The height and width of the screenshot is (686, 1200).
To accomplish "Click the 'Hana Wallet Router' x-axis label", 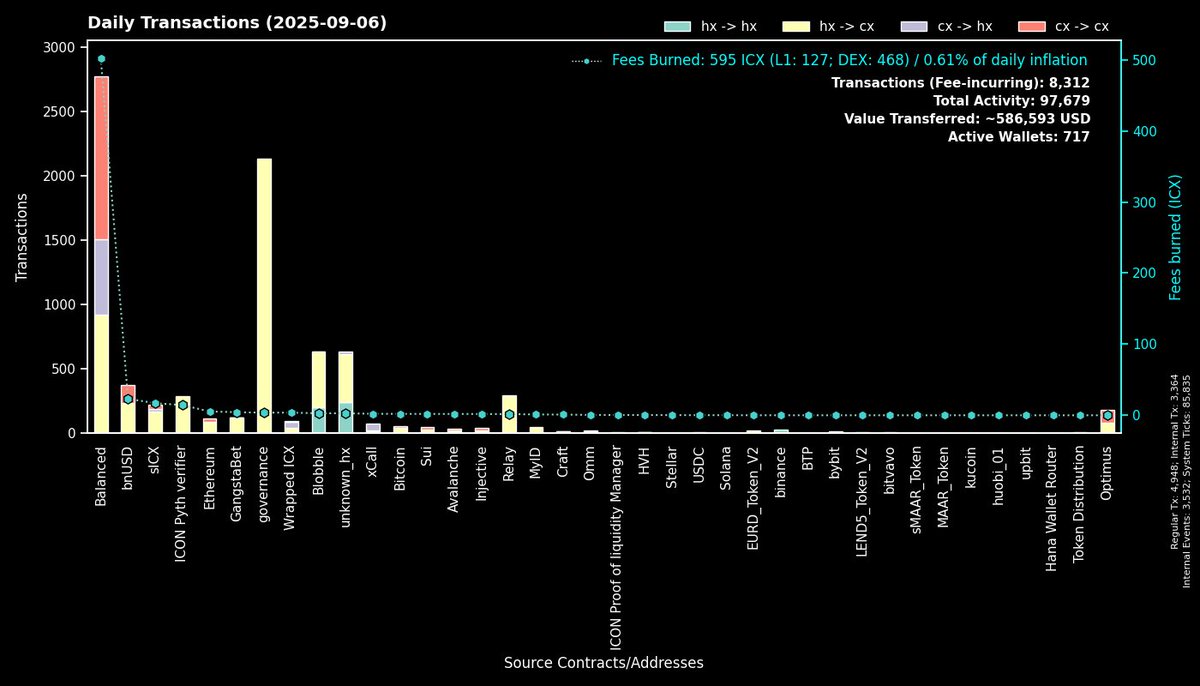I will pos(1053,510).
